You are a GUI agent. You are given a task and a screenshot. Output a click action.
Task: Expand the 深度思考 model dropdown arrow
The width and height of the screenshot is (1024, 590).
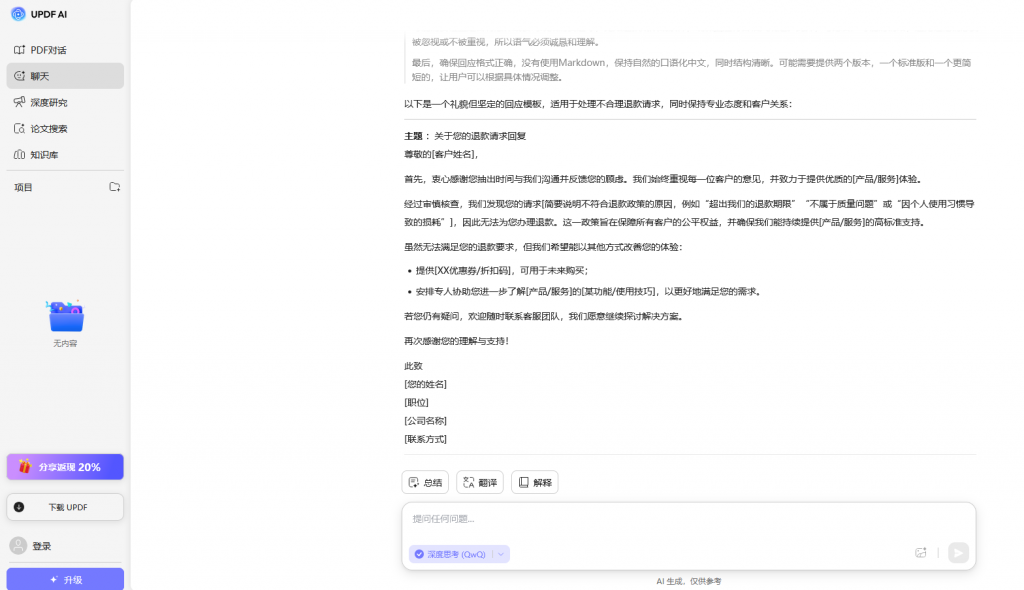[x=500, y=554]
